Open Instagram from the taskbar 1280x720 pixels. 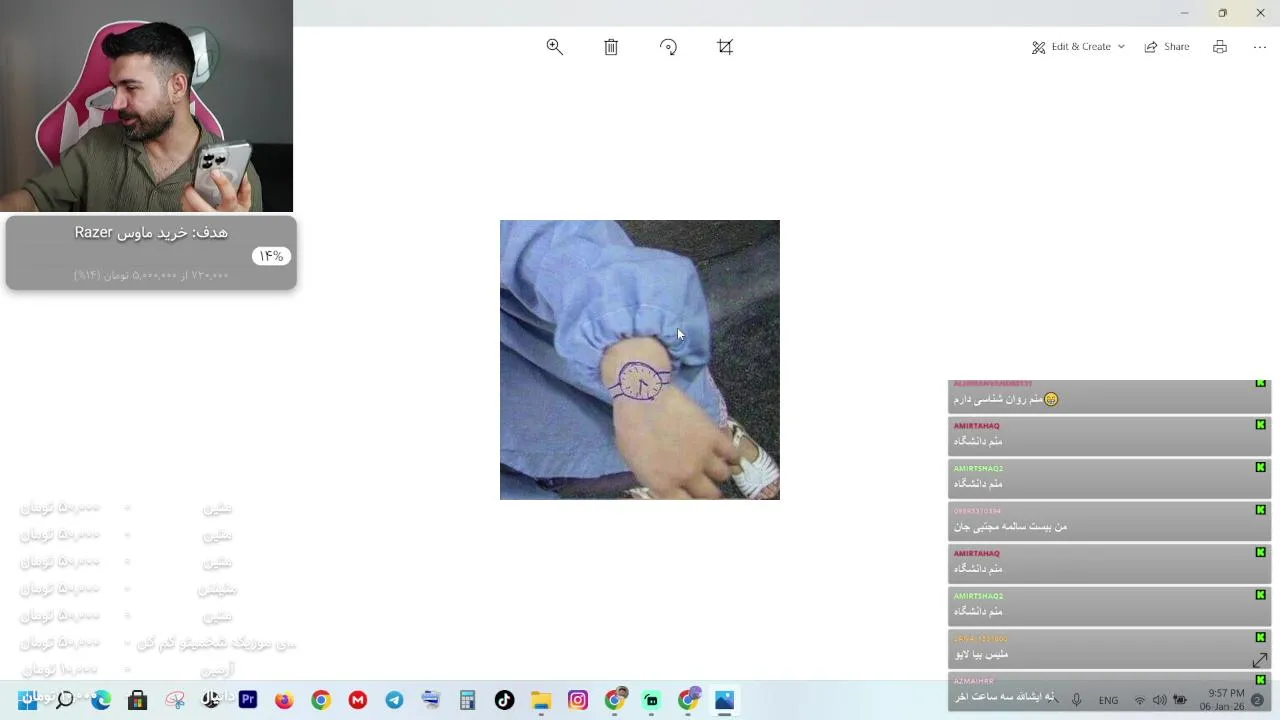pos(578,700)
